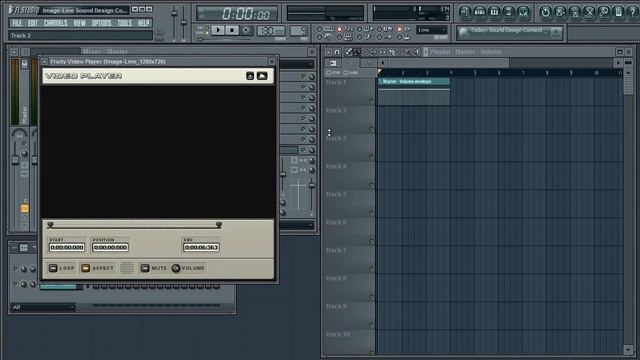The image size is (640, 360).
Task: Open the playlist view shortcut icon
Action: (x=465, y=12)
